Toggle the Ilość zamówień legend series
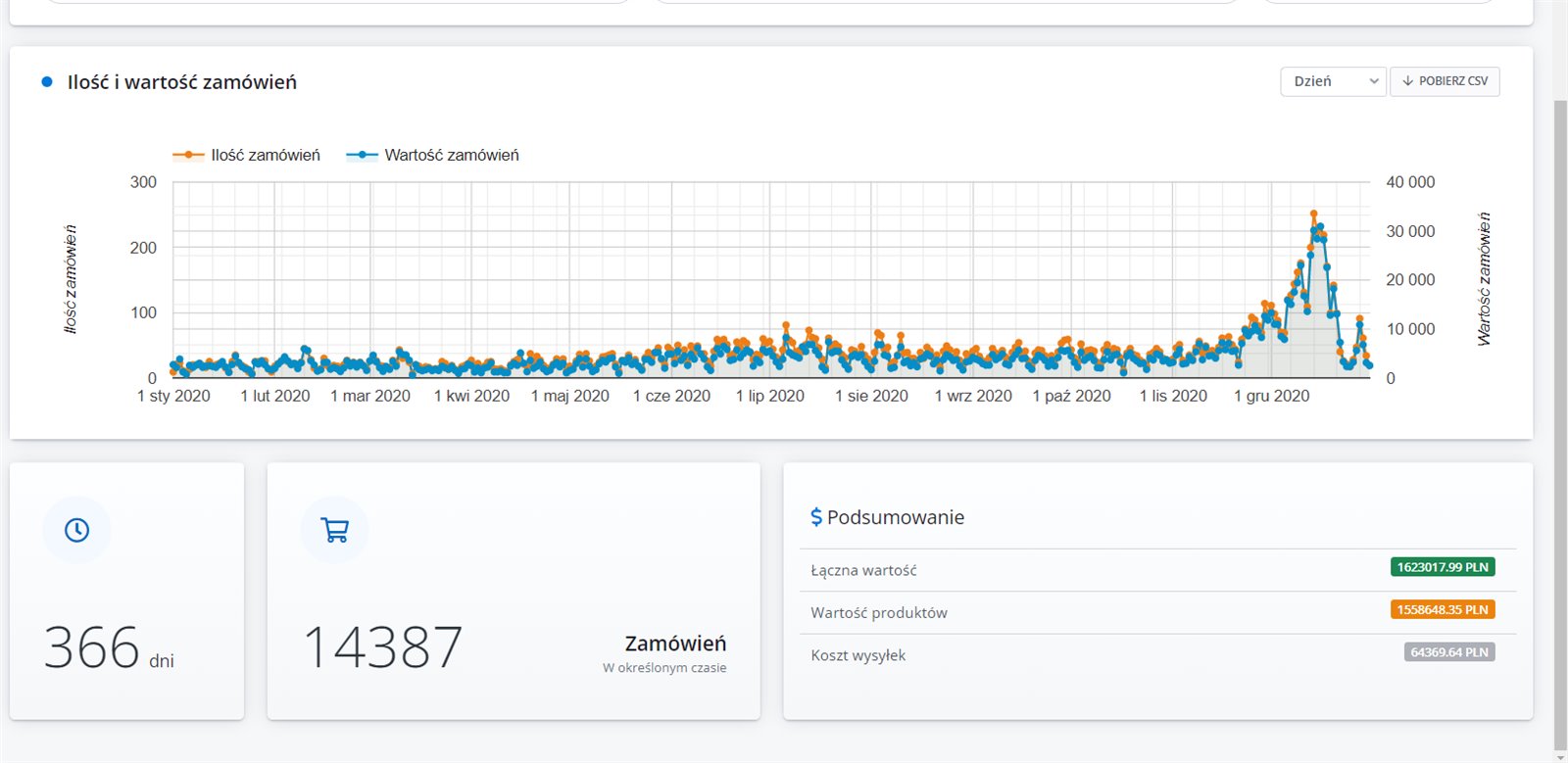This screenshot has width=1568, height=763. (x=247, y=155)
